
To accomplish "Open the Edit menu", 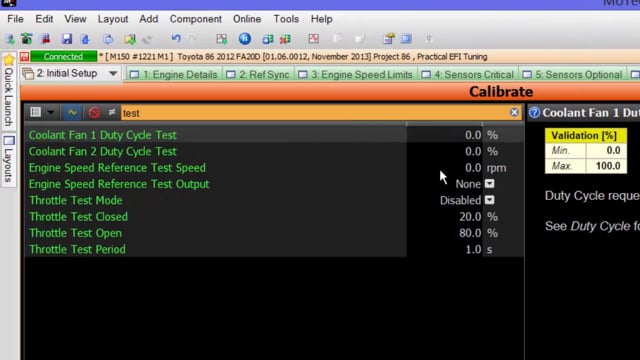I will click(44, 19).
